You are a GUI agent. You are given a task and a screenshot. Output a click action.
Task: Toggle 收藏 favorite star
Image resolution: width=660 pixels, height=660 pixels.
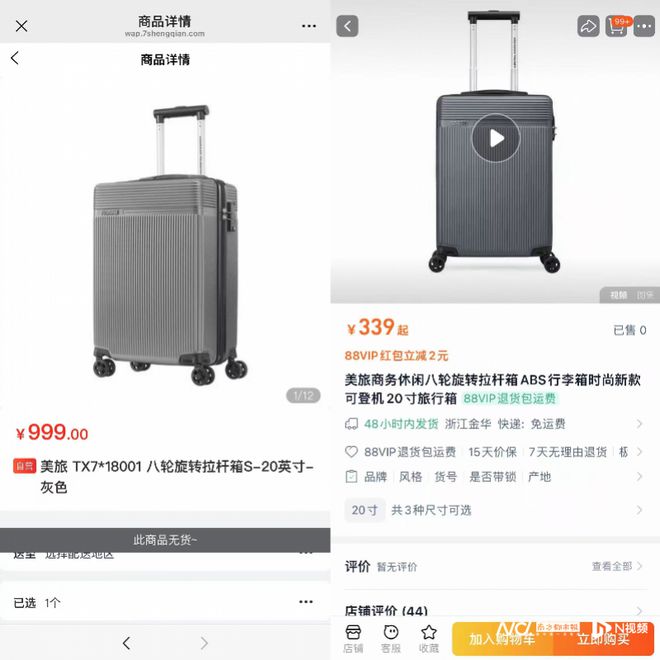(428, 638)
